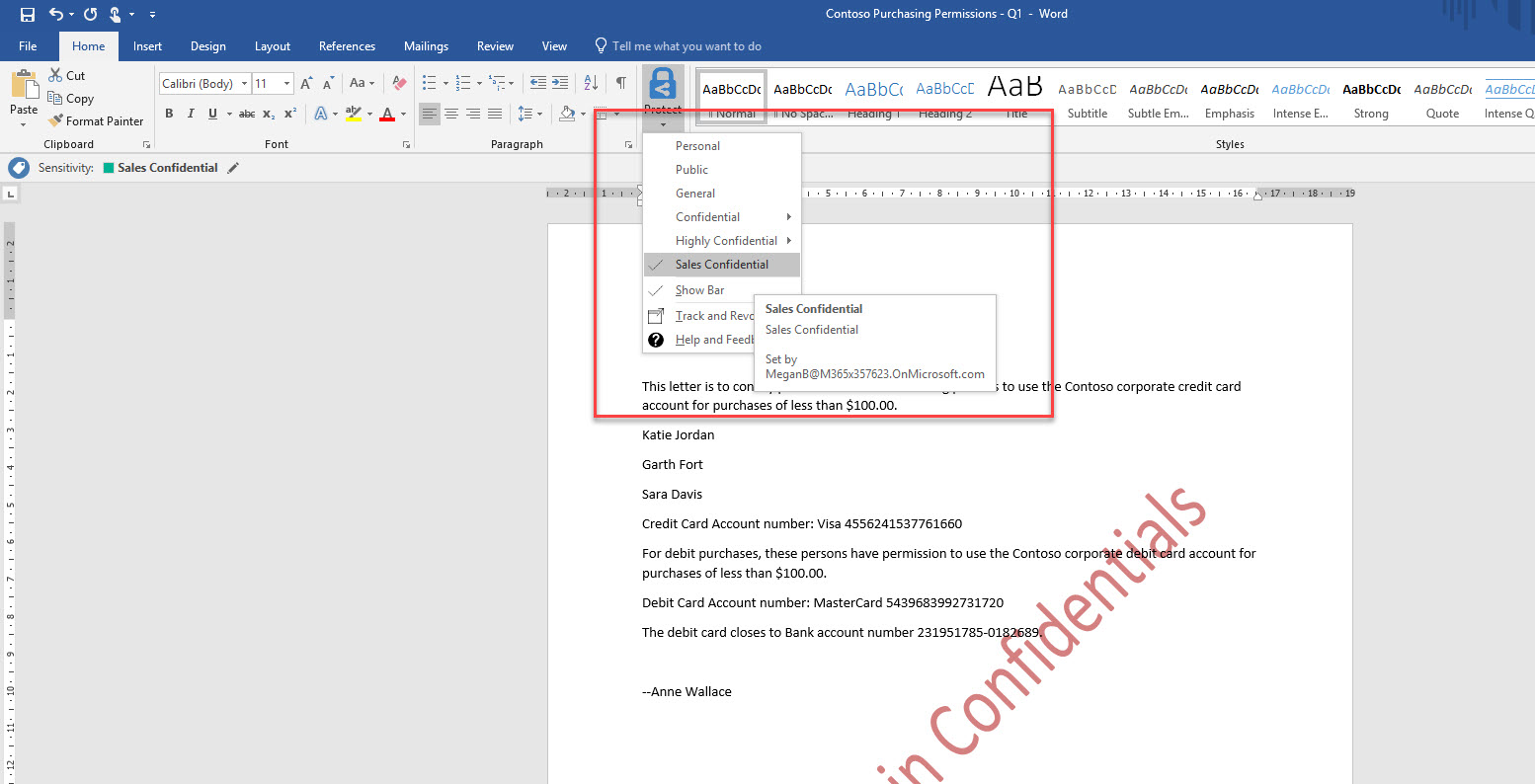Image resolution: width=1535 pixels, height=784 pixels.
Task: Click the Bullets list icon
Action: pyautogui.click(x=429, y=83)
